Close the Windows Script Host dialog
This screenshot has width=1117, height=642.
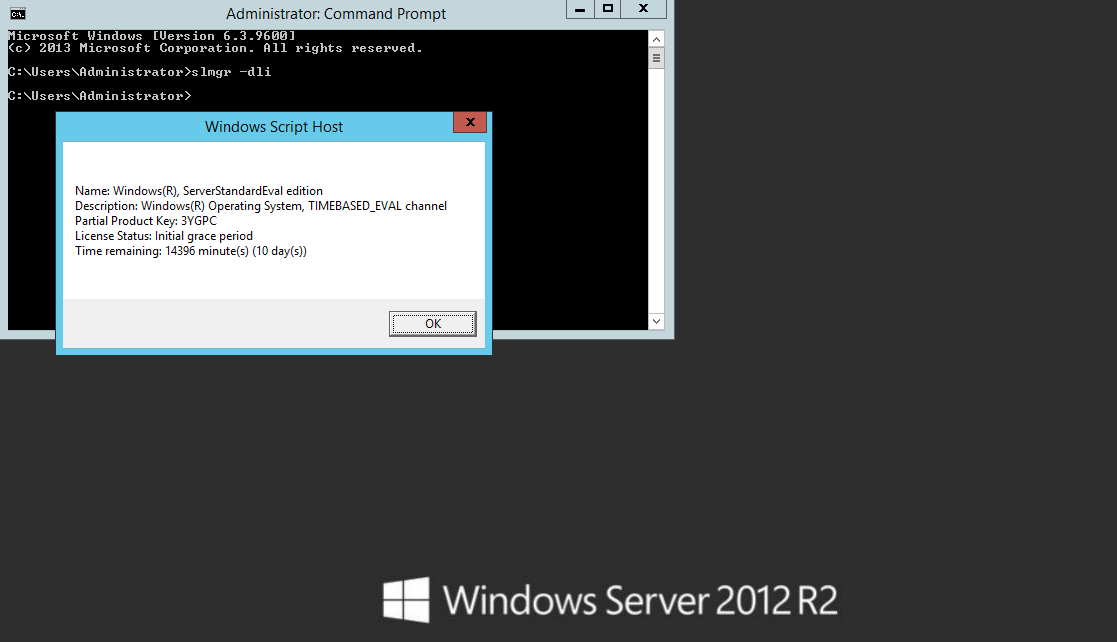pyautogui.click(x=470, y=122)
